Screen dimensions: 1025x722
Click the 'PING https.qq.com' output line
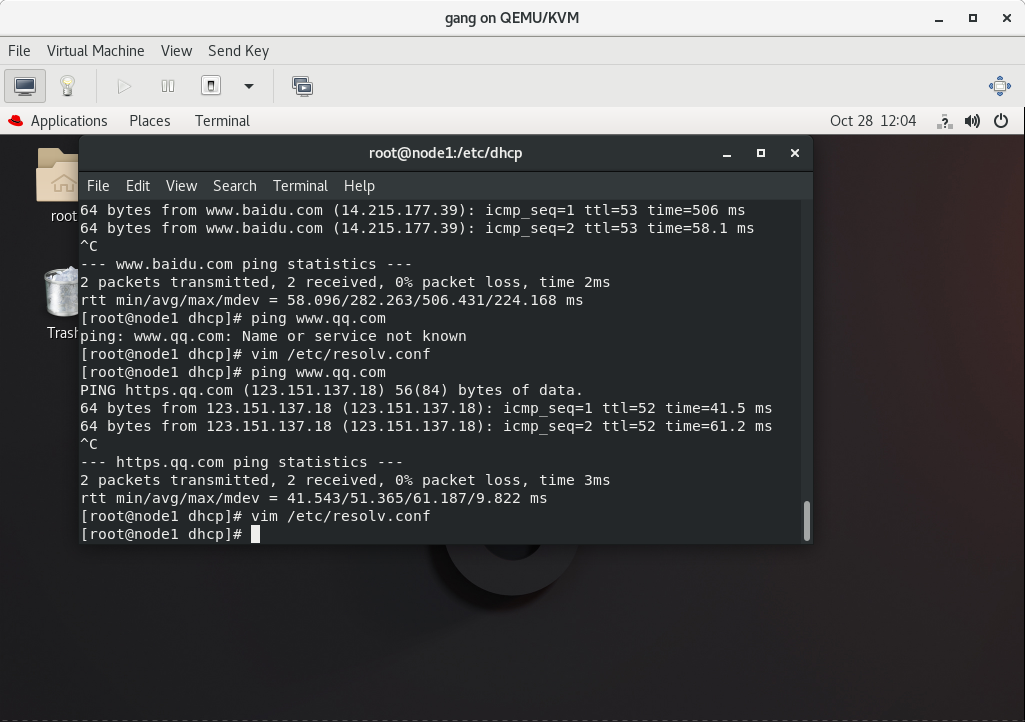[x=331, y=390]
